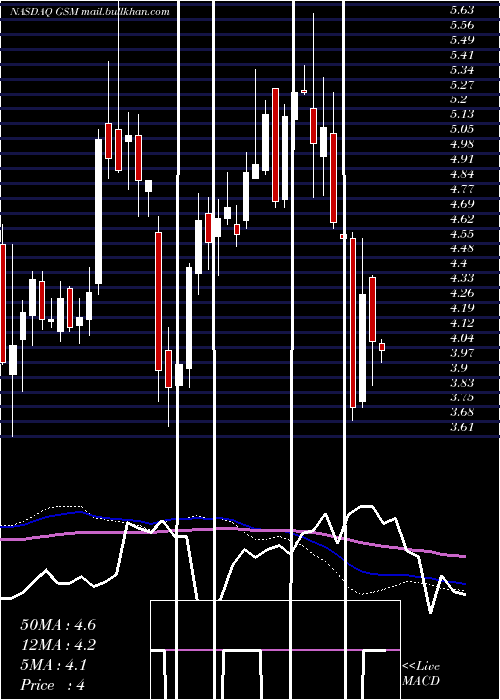
Task: Select the Price : 4 readout
Action: (x=53, y=685)
